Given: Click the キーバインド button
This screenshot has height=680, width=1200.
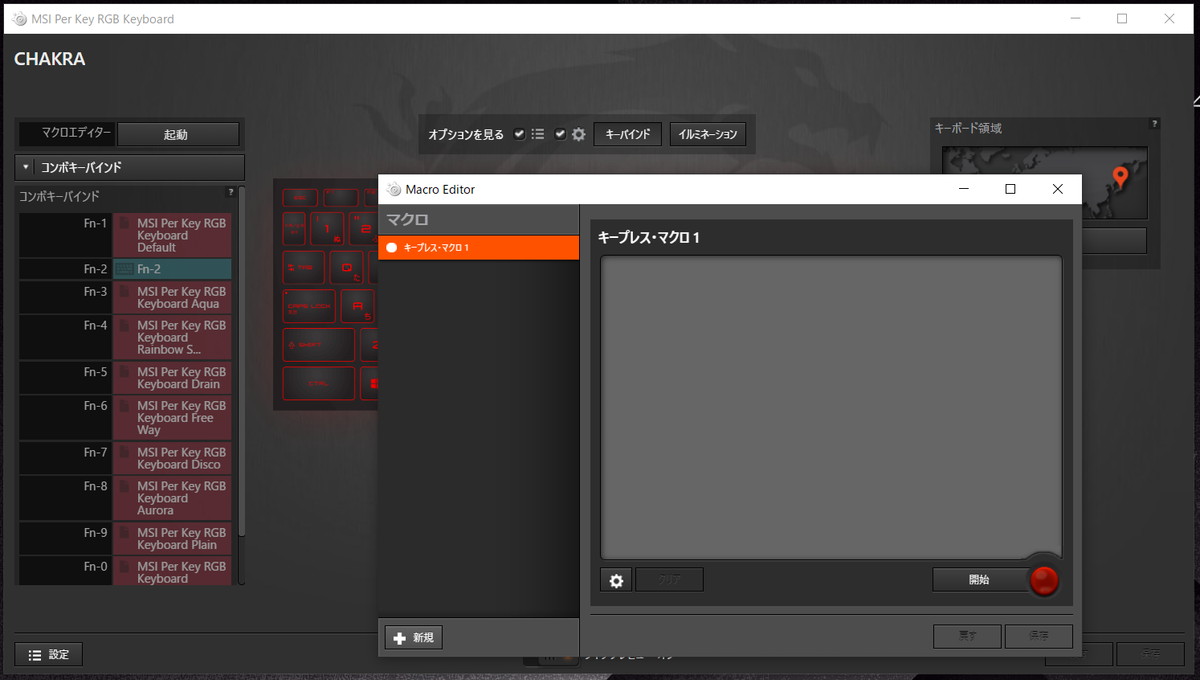Looking at the screenshot, I should (x=627, y=134).
